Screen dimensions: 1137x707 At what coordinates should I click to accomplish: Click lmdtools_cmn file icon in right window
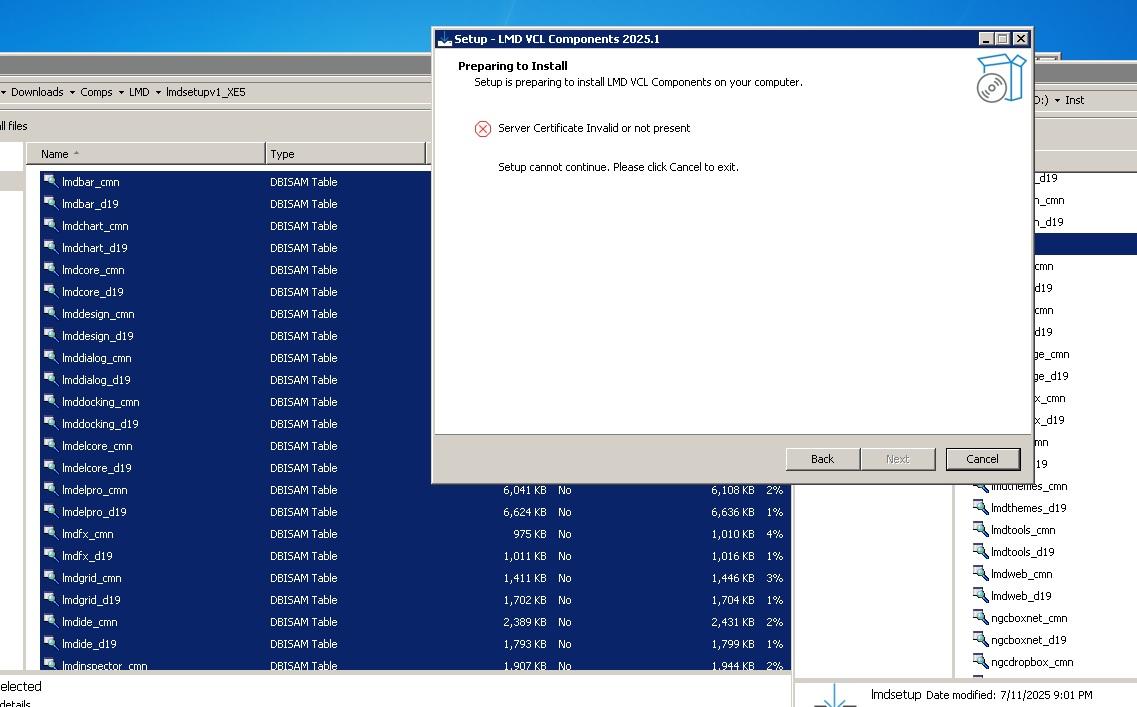[980, 529]
